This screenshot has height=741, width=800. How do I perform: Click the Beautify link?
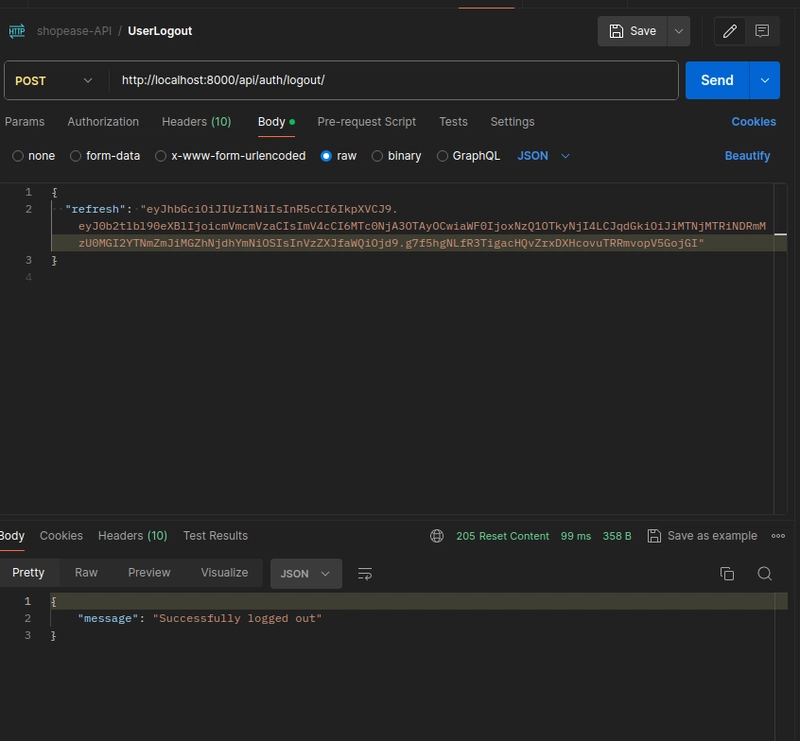coord(747,156)
